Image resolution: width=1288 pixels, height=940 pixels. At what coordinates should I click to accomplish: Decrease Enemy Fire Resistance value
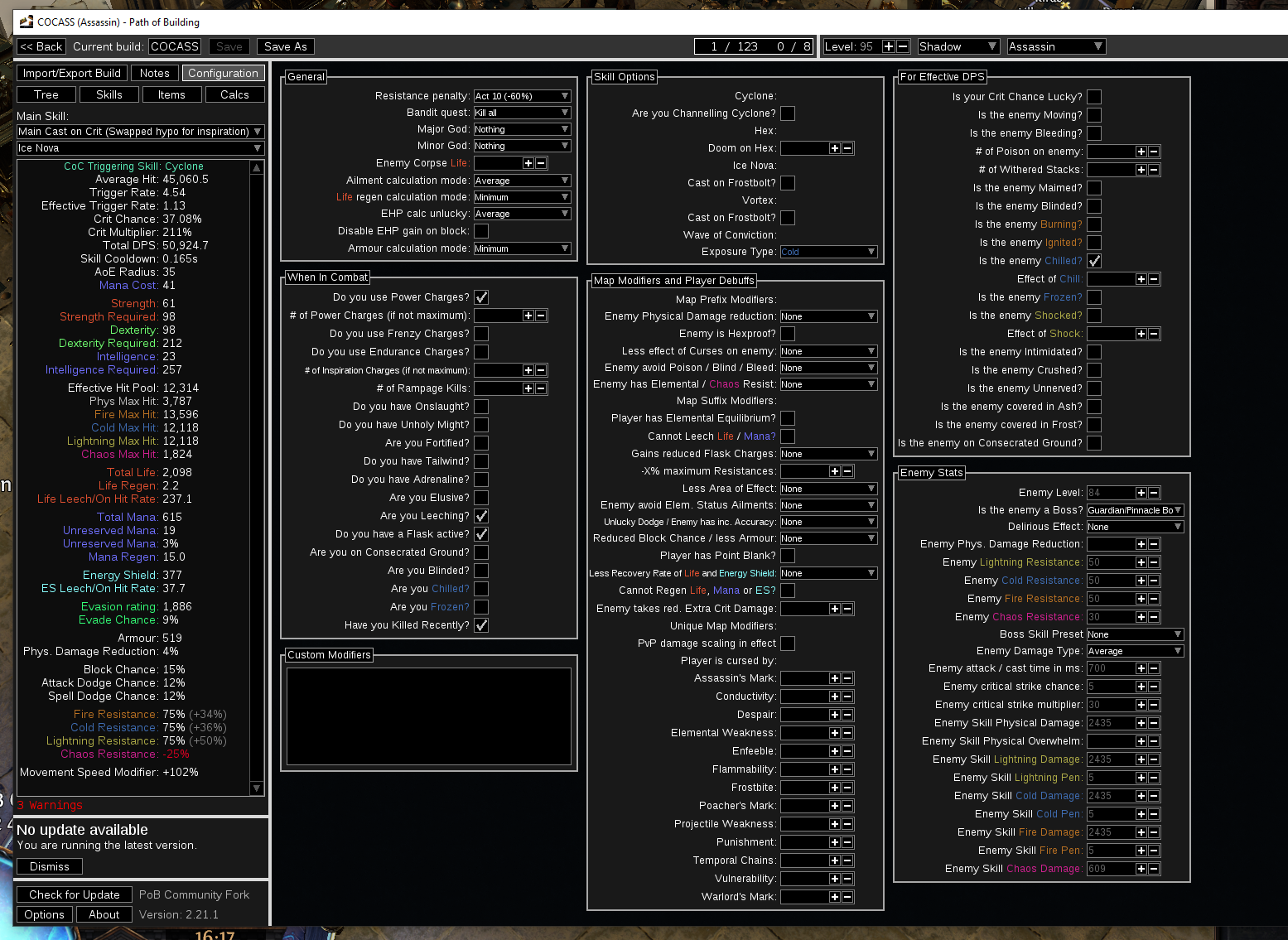[x=1154, y=599]
